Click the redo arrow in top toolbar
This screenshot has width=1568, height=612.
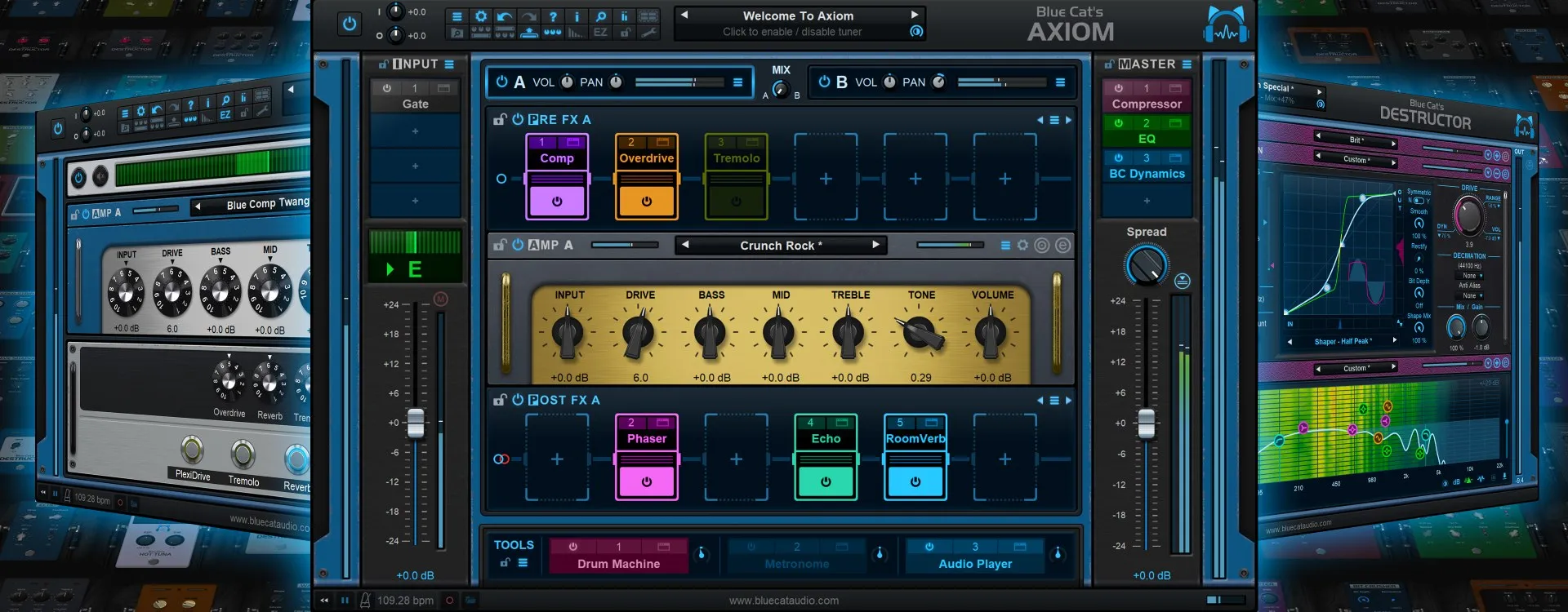point(528,16)
